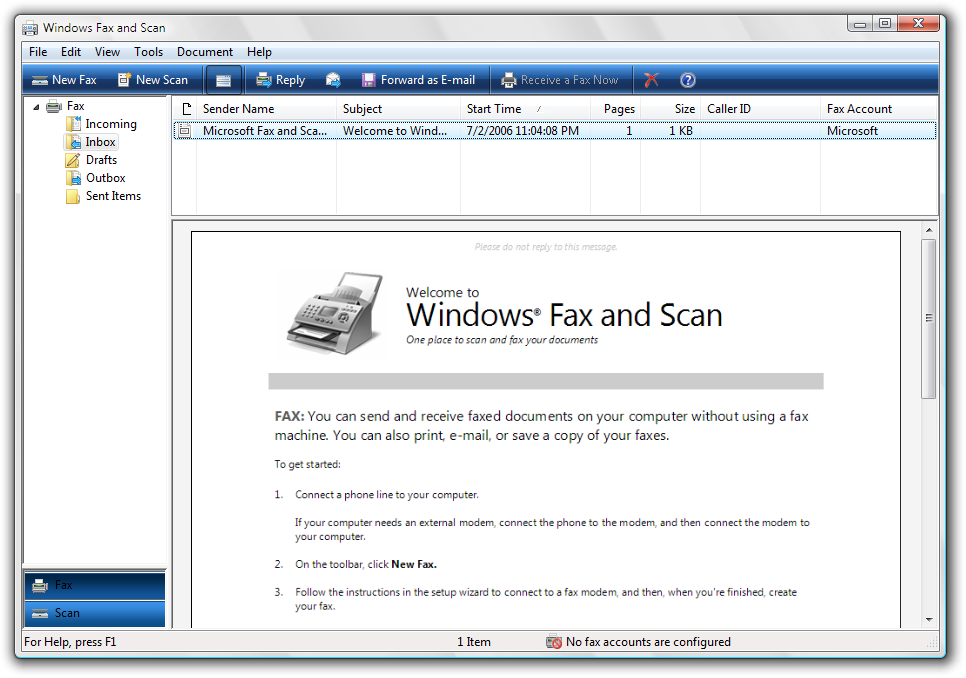
Task: Click 'Windows Fax and Scan' preview heading
Action: click(x=564, y=315)
